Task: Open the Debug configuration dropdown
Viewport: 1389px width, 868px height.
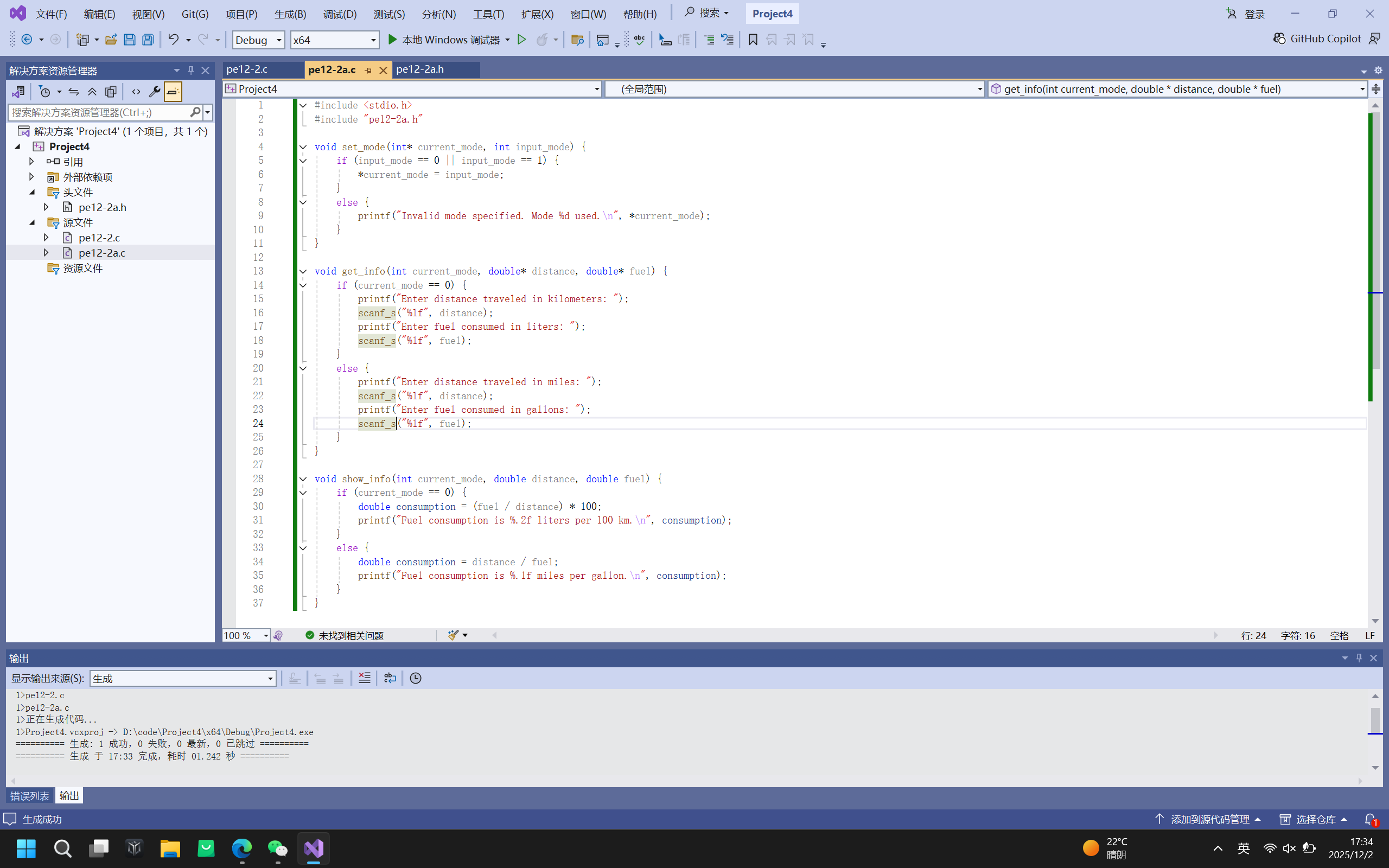Action: (x=258, y=40)
